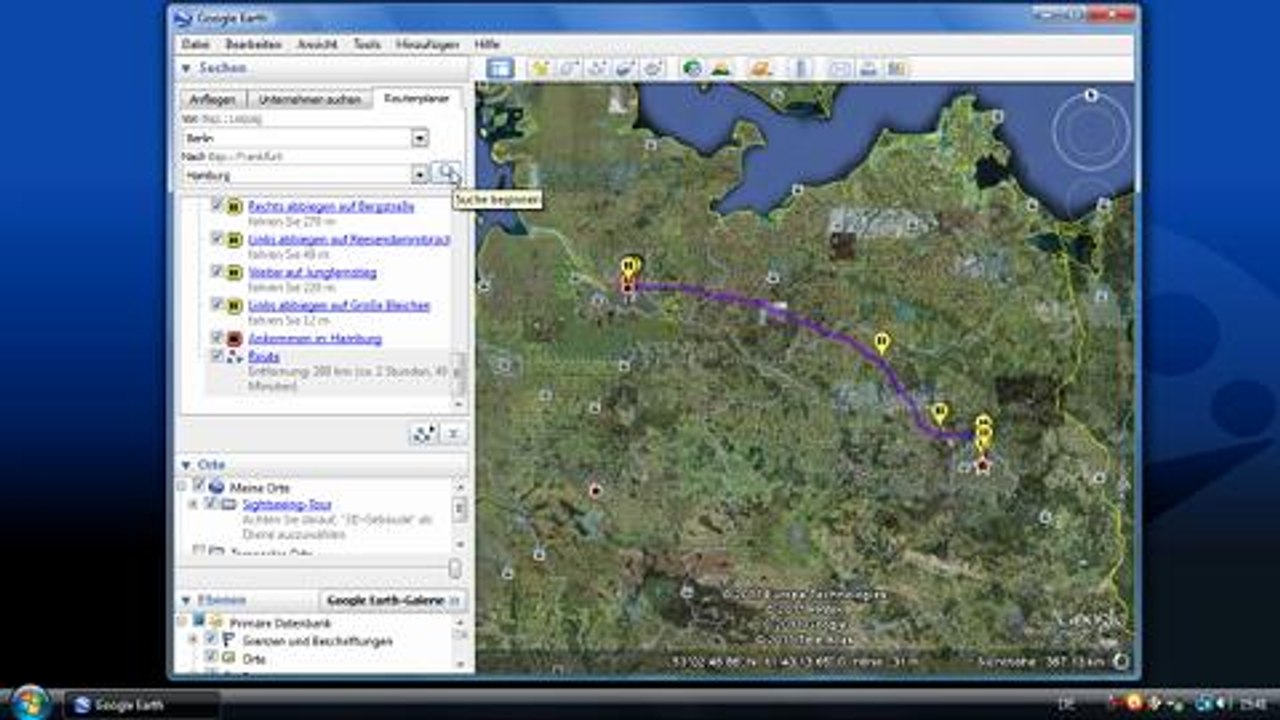This screenshot has height=720, width=1280.
Task: Click Google Earth taskbar button
Action: pos(142,704)
